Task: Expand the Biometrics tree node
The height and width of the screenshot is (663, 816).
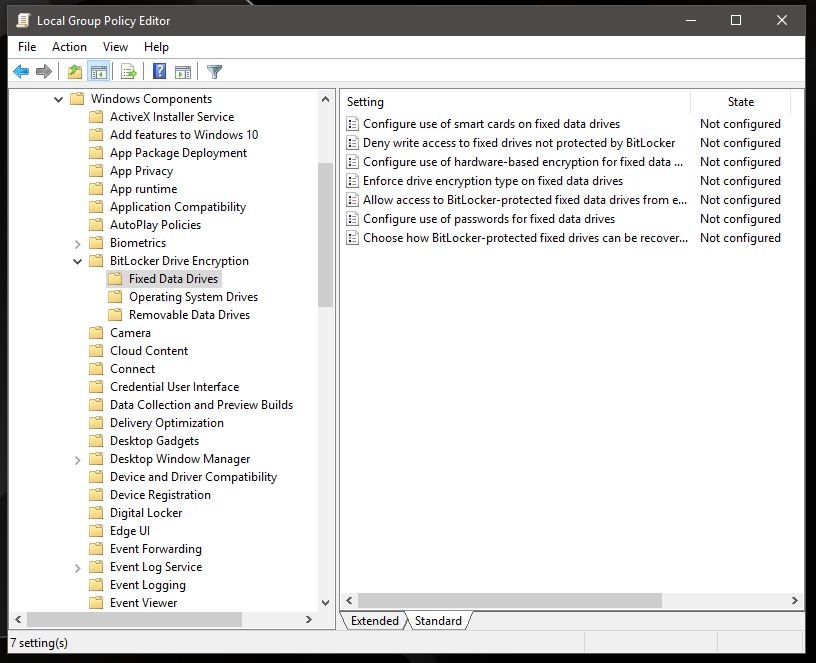Action: click(78, 243)
